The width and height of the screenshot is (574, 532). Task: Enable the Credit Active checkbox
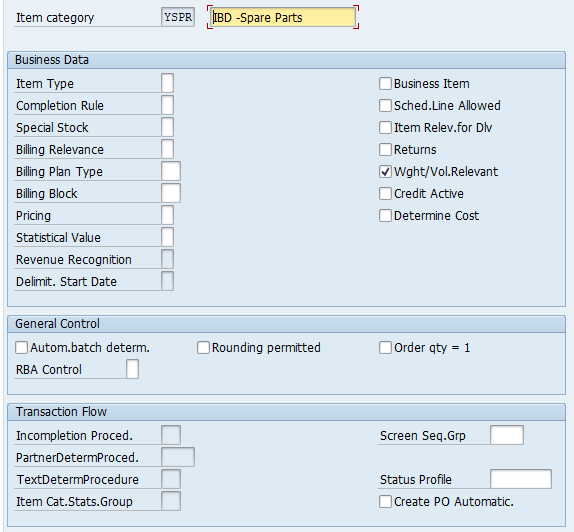[385, 193]
